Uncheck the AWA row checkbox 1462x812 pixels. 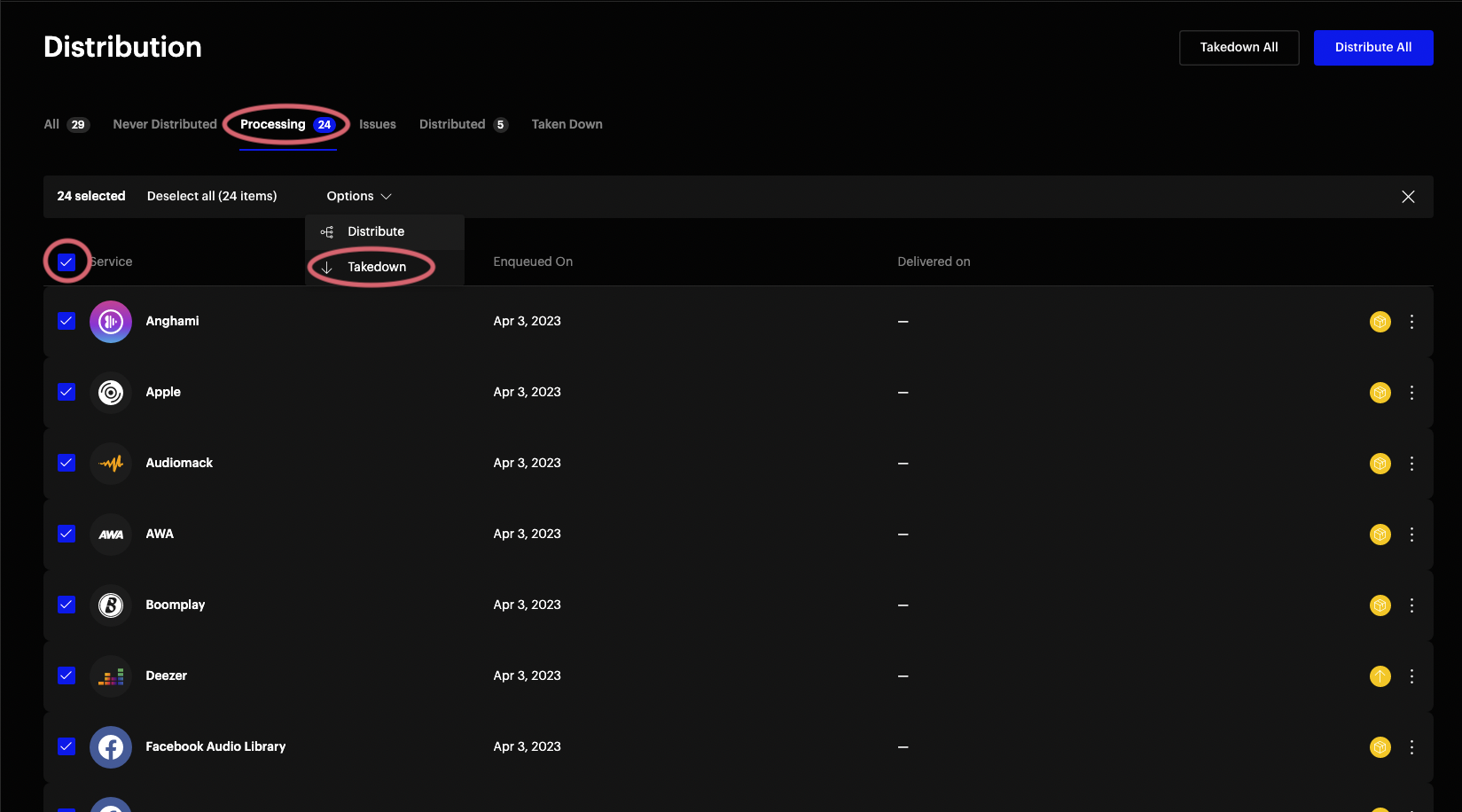pyautogui.click(x=66, y=534)
